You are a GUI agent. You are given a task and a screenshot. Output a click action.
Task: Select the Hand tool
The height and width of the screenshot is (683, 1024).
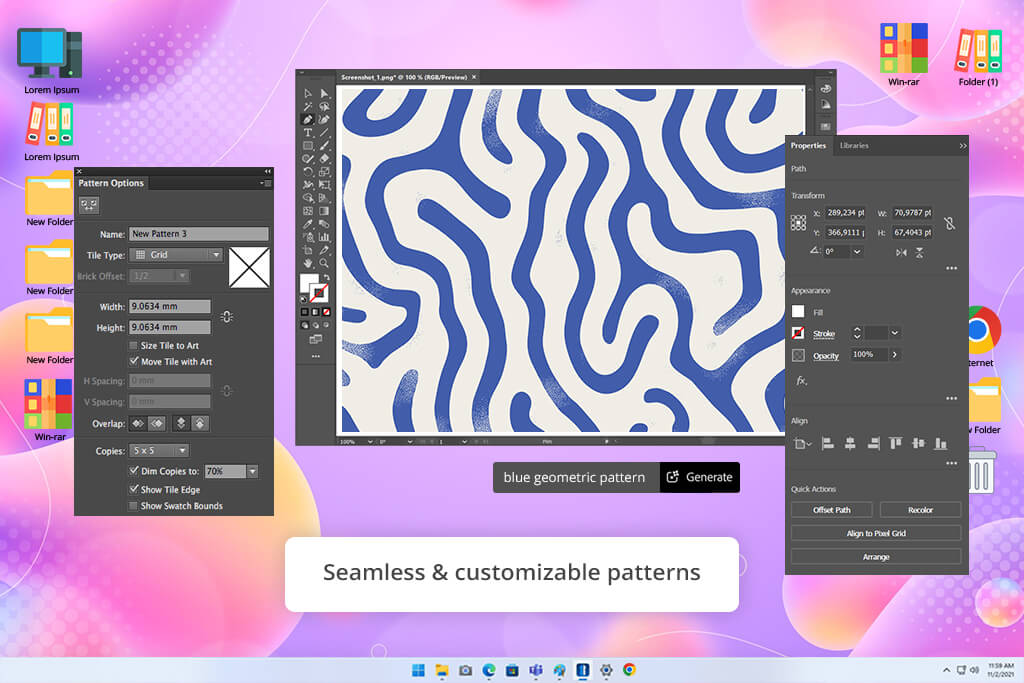click(x=308, y=262)
